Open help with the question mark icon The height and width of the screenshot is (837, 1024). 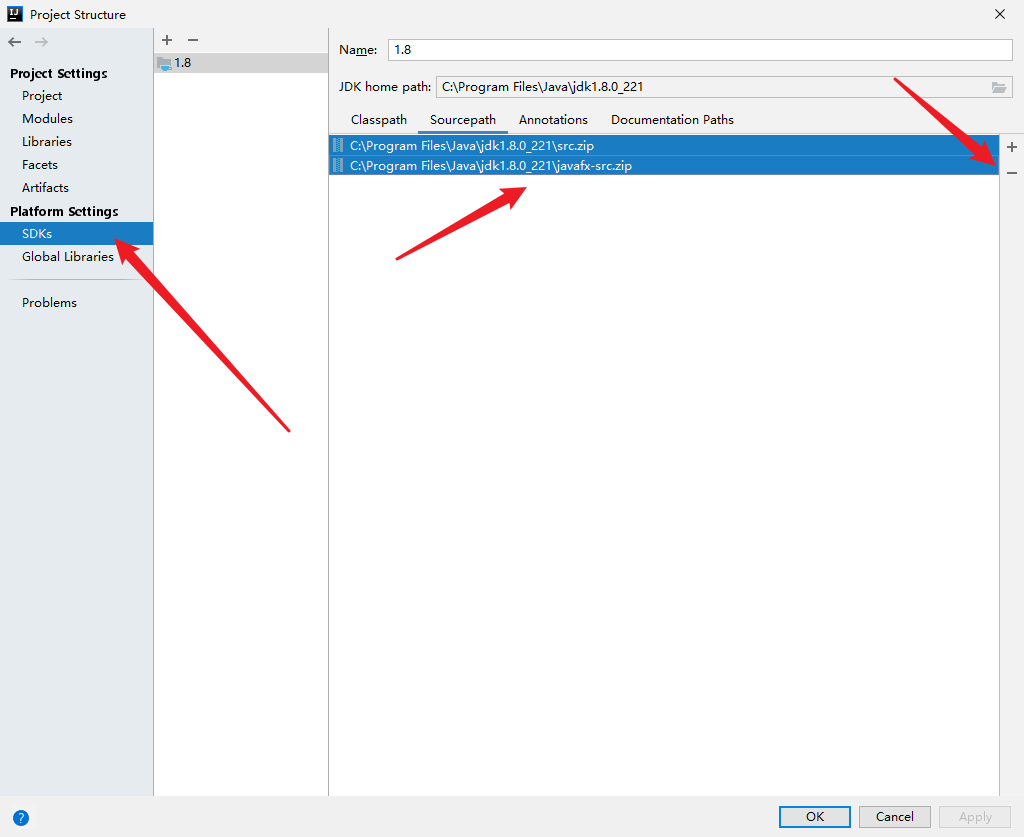[21, 817]
